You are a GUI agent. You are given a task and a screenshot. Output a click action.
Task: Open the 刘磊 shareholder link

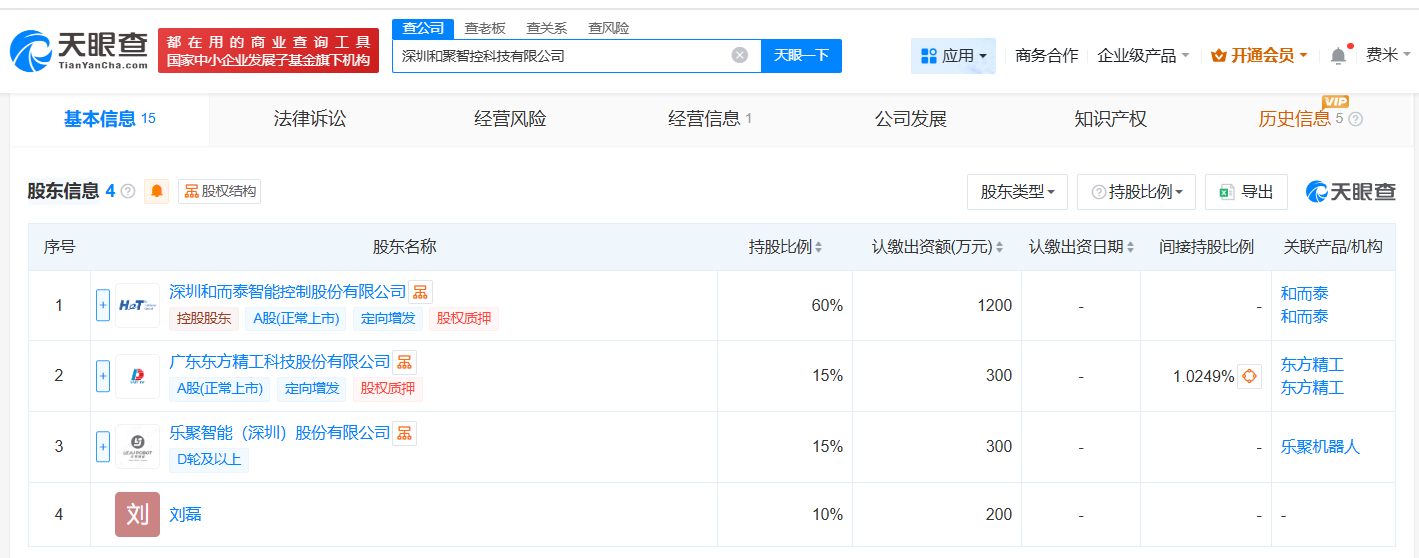tap(186, 515)
